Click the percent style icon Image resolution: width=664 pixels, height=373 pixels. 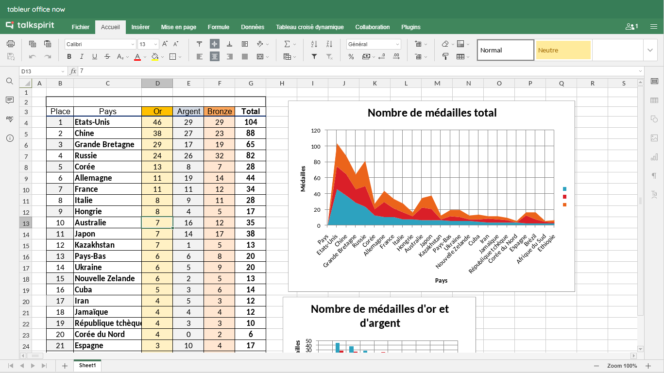tap(351, 57)
